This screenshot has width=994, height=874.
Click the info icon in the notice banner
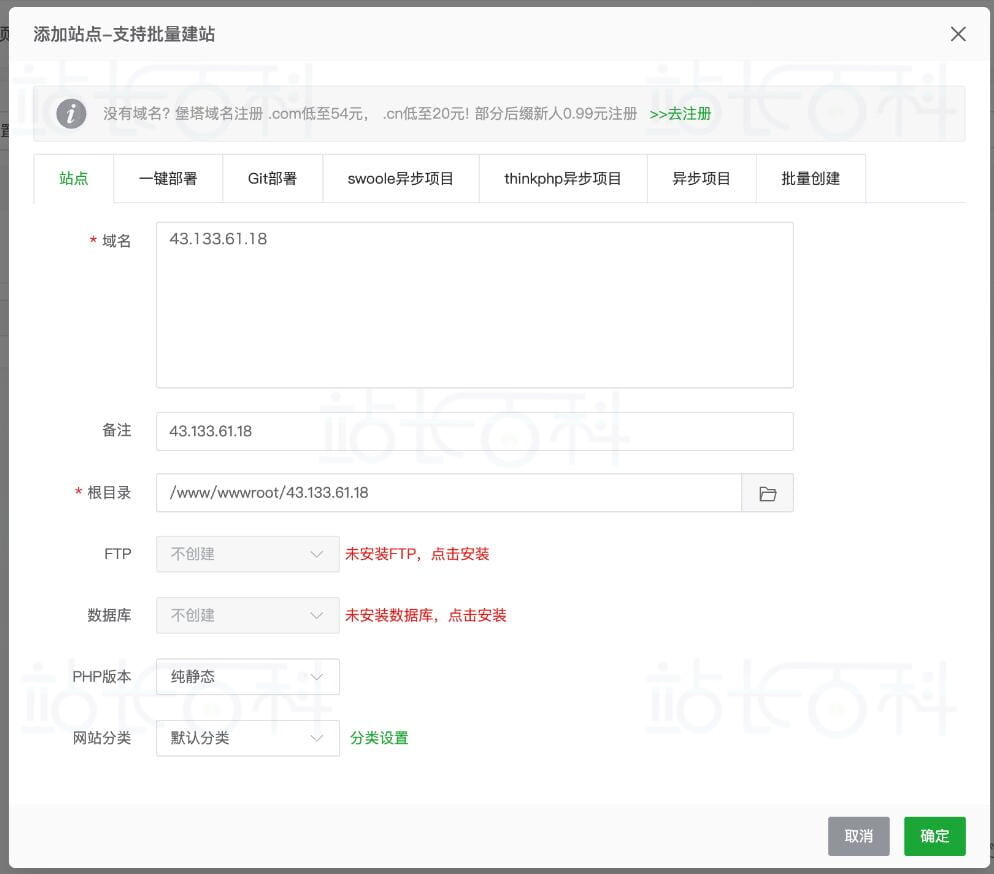tap(70, 114)
